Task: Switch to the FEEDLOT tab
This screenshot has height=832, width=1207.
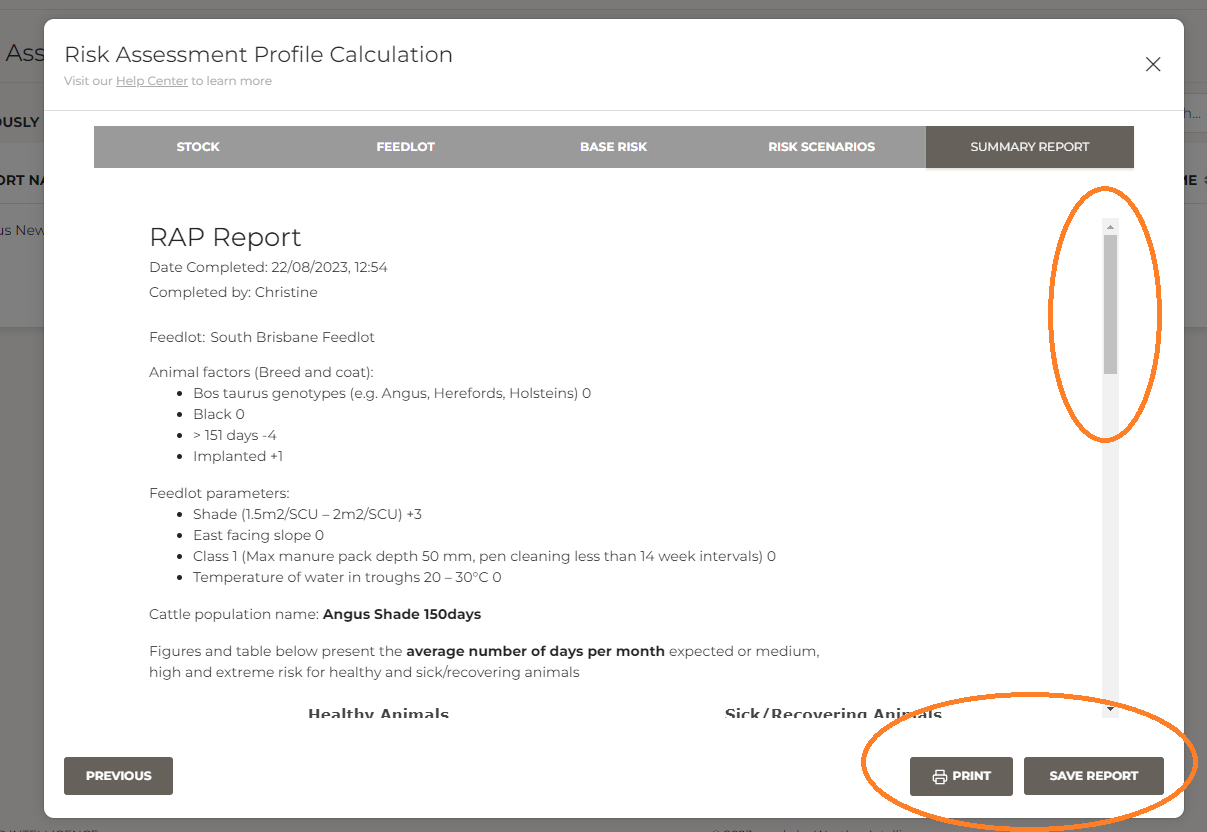Action: coord(406,147)
